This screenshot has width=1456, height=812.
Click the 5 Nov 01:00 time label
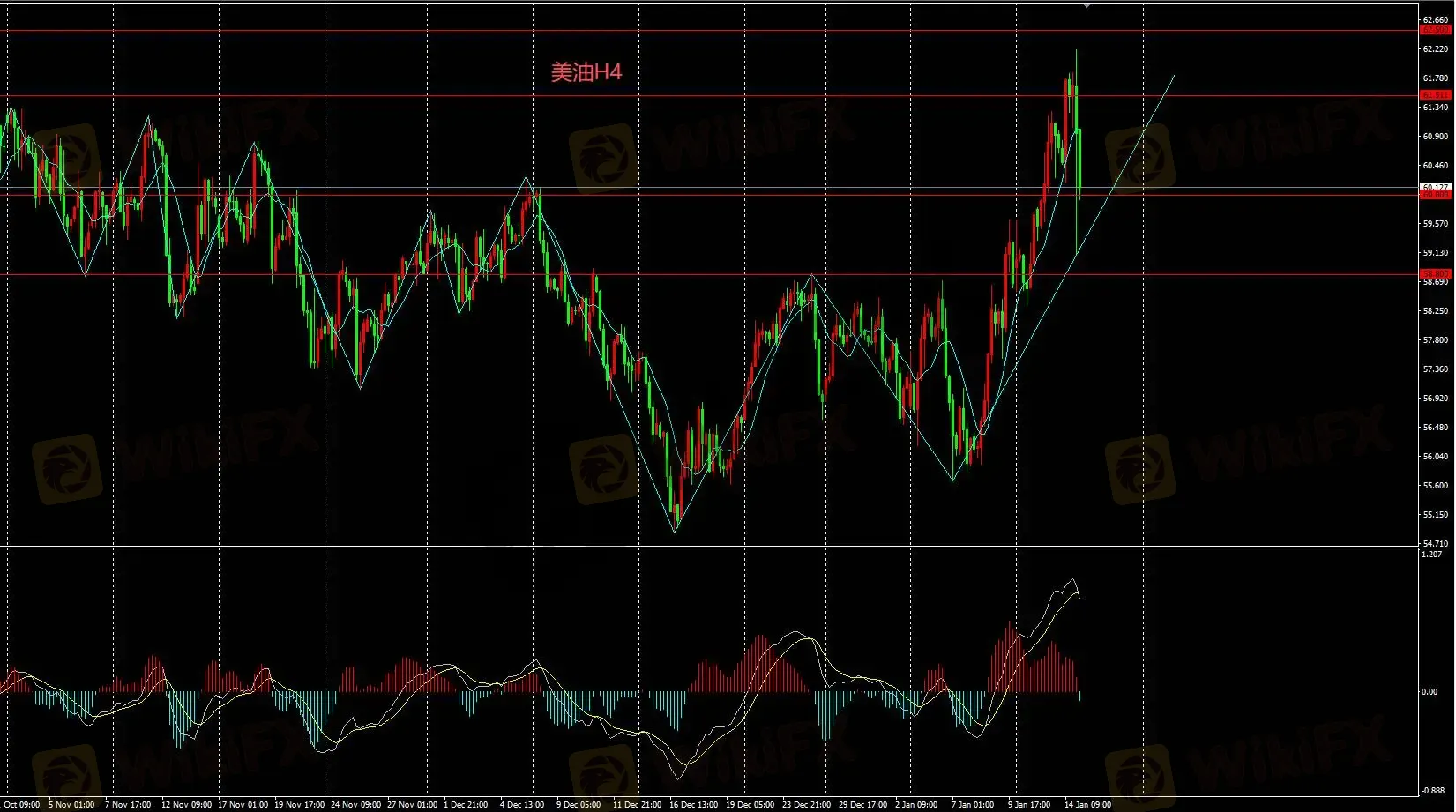pyautogui.click(x=71, y=805)
